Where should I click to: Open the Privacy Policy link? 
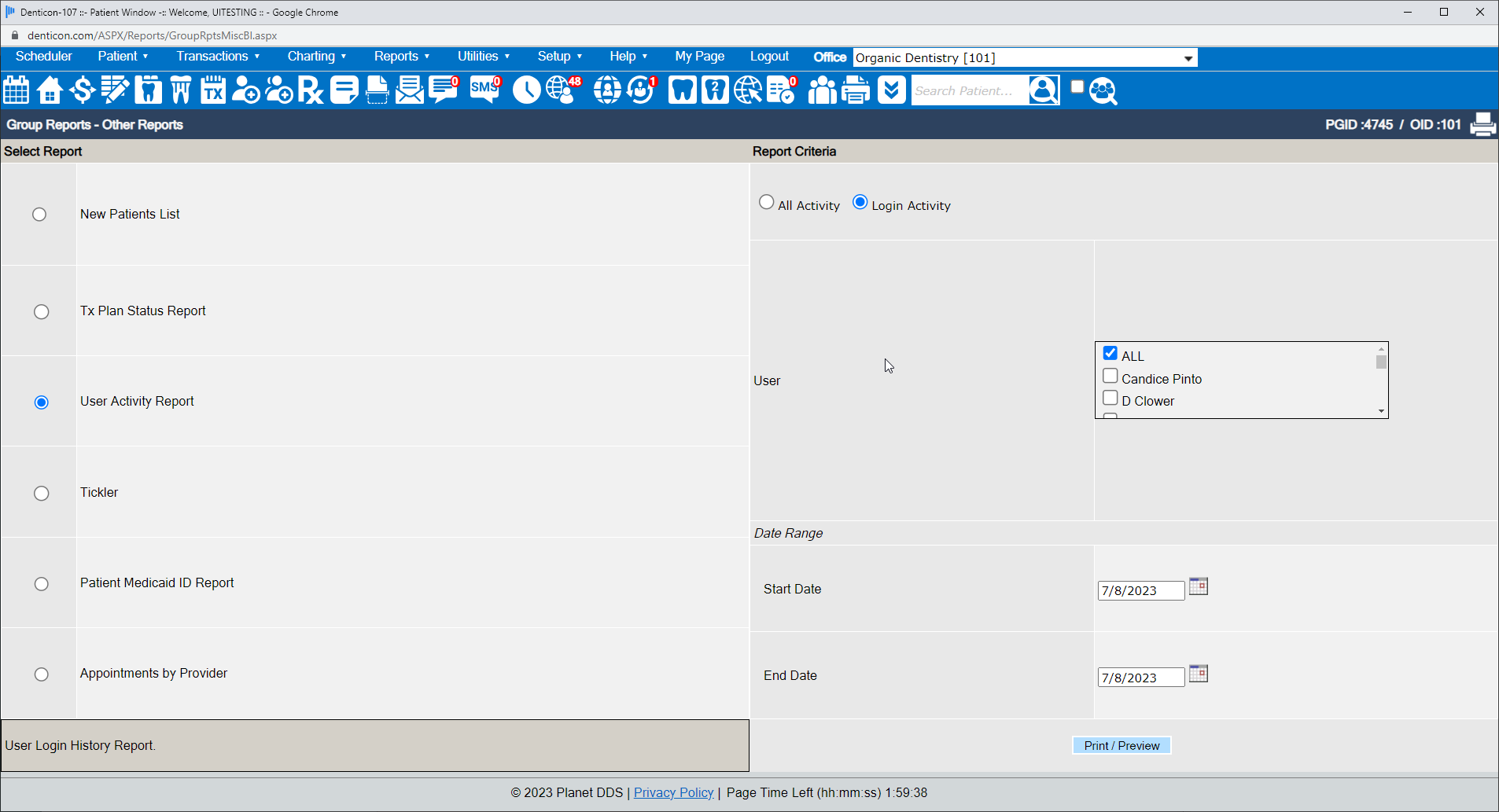[673, 792]
